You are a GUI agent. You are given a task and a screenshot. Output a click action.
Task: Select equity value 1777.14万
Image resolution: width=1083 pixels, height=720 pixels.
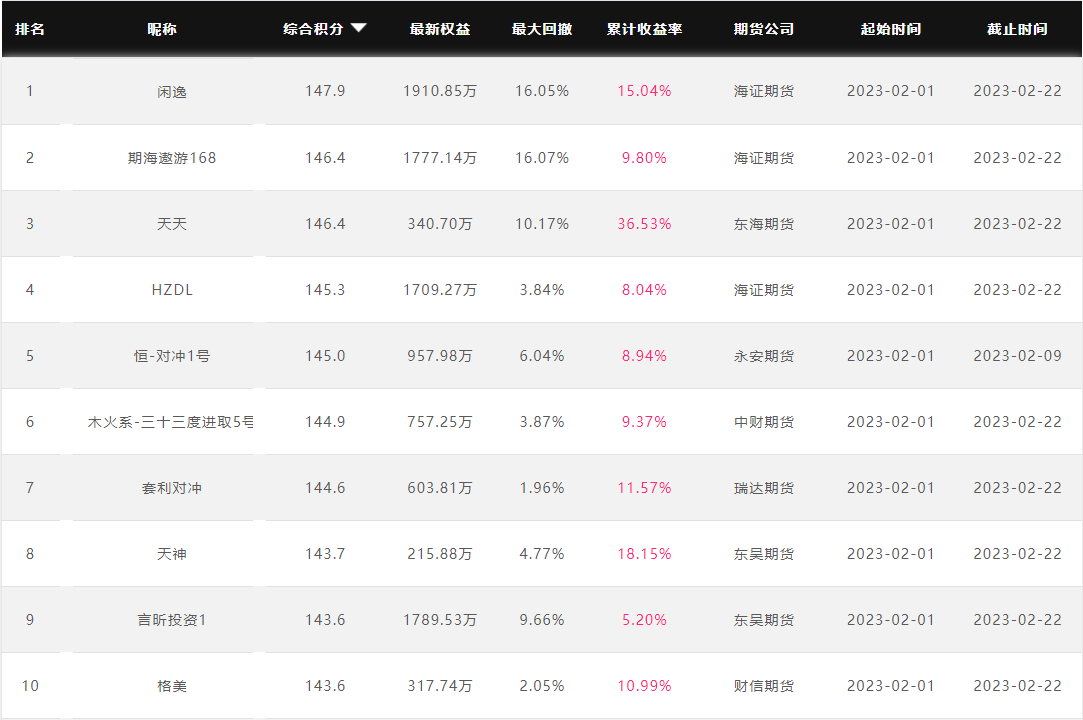pyautogui.click(x=440, y=158)
